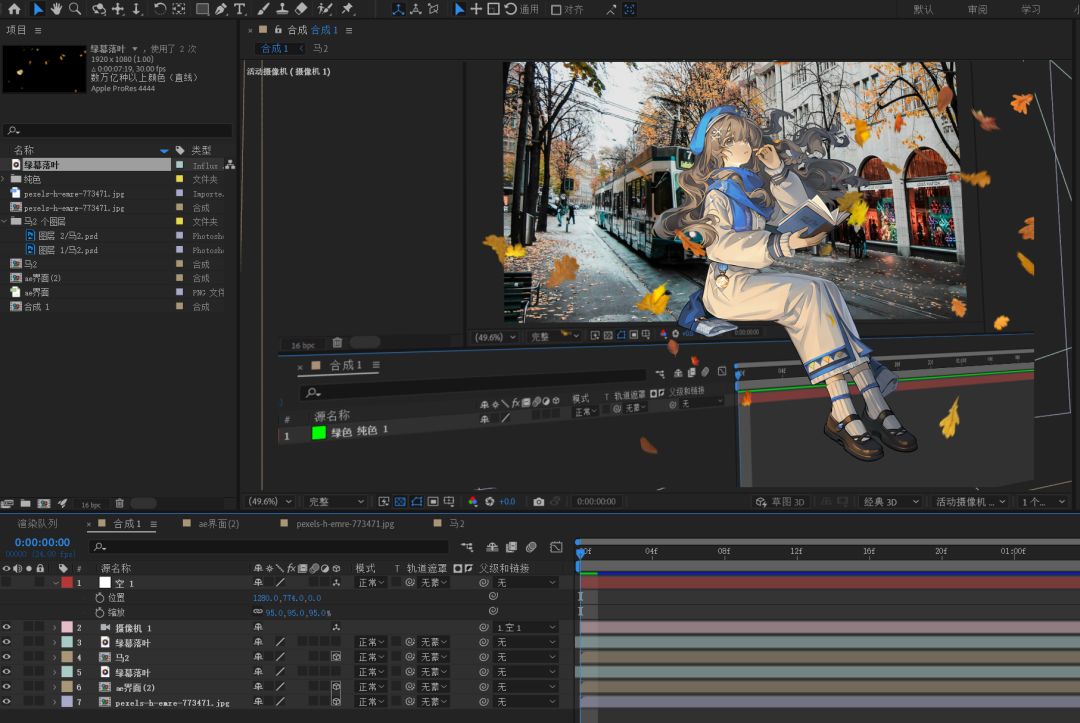
Task: Open the ae界面(2) timeline tab
Action: [x=218, y=523]
